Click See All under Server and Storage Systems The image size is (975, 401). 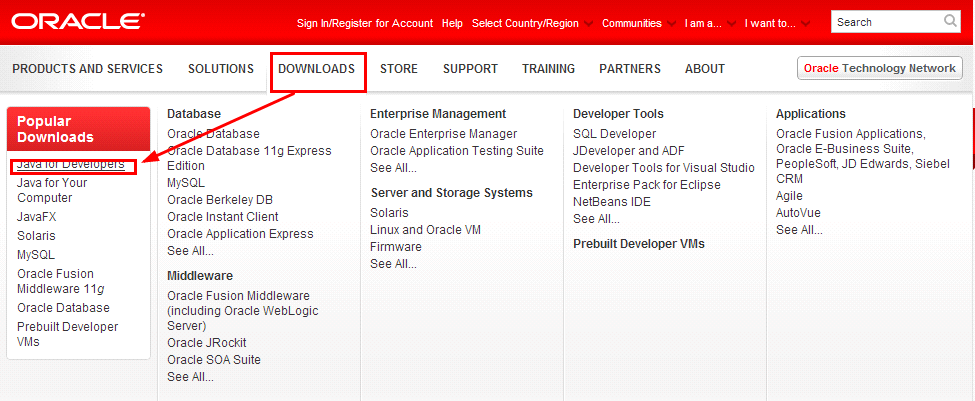[x=394, y=264]
